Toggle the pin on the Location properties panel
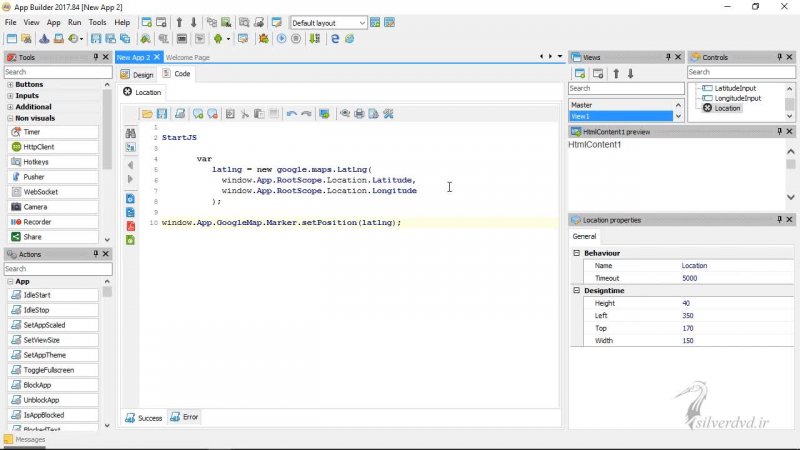800x450 pixels. tap(778, 220)
